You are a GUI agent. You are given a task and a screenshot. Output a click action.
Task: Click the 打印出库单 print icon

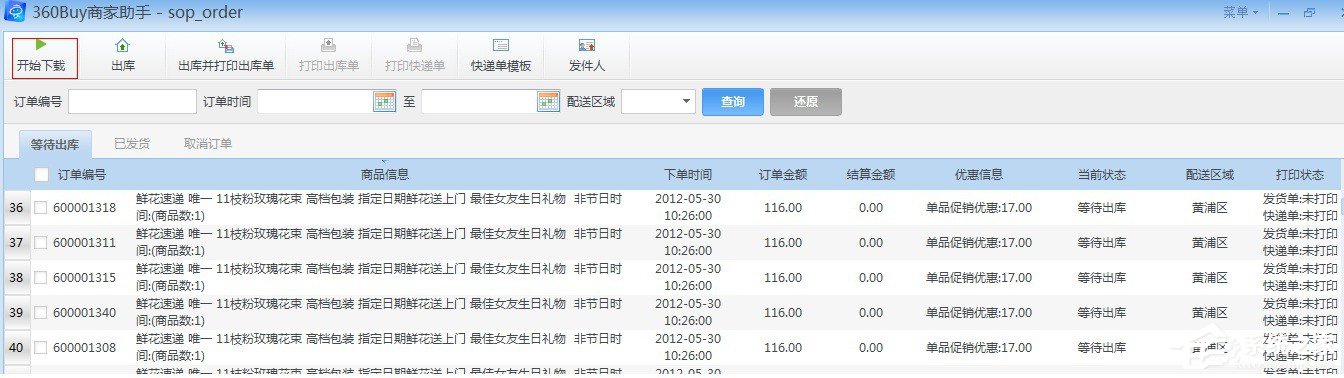pyautogui.click(x=328, y=45)
